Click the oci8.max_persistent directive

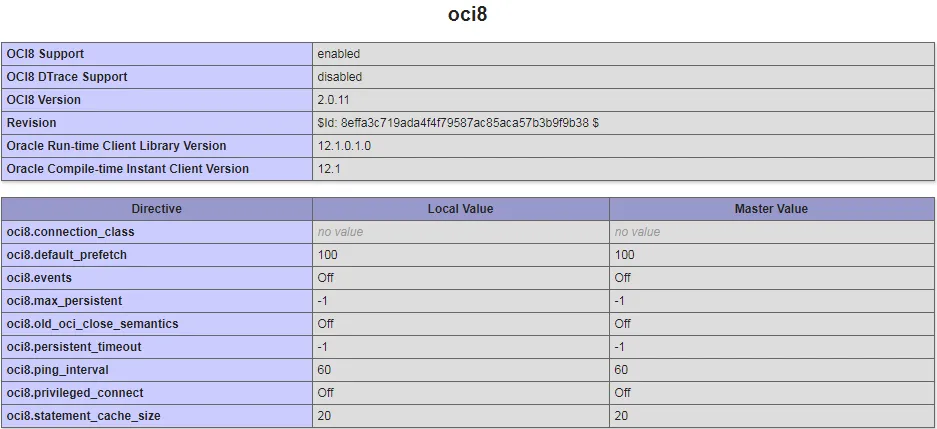click(64, 301)
